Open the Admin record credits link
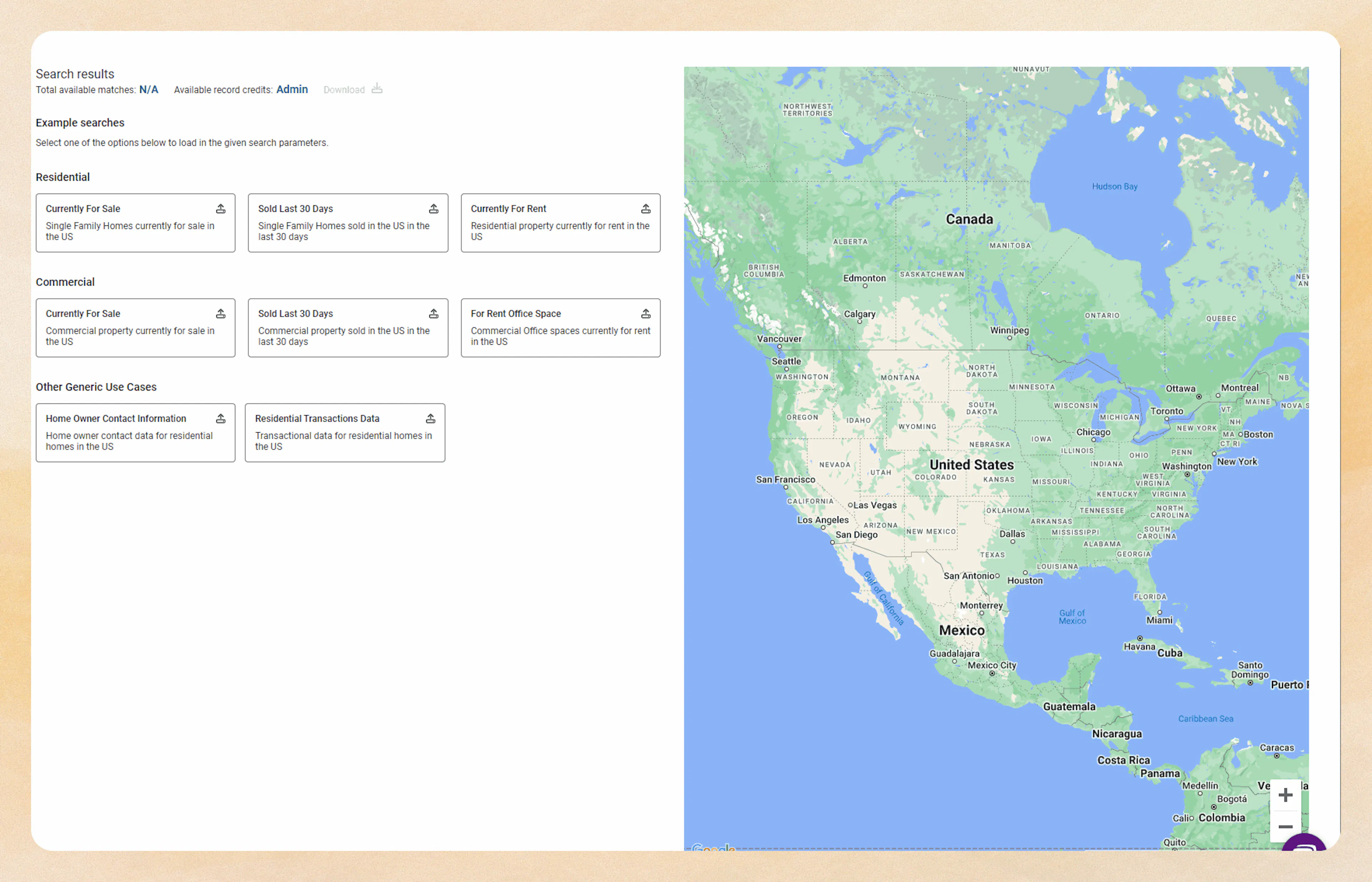 292,89
